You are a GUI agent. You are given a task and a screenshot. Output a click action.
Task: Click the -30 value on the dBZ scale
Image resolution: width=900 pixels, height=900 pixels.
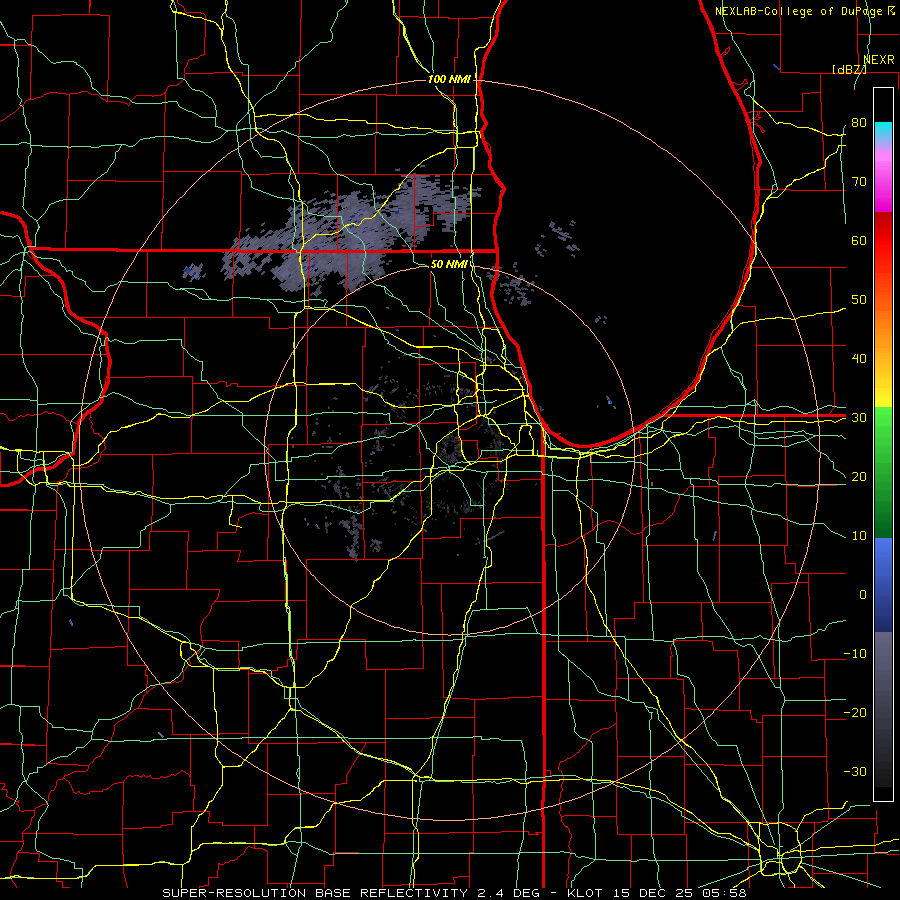[855, 771]
